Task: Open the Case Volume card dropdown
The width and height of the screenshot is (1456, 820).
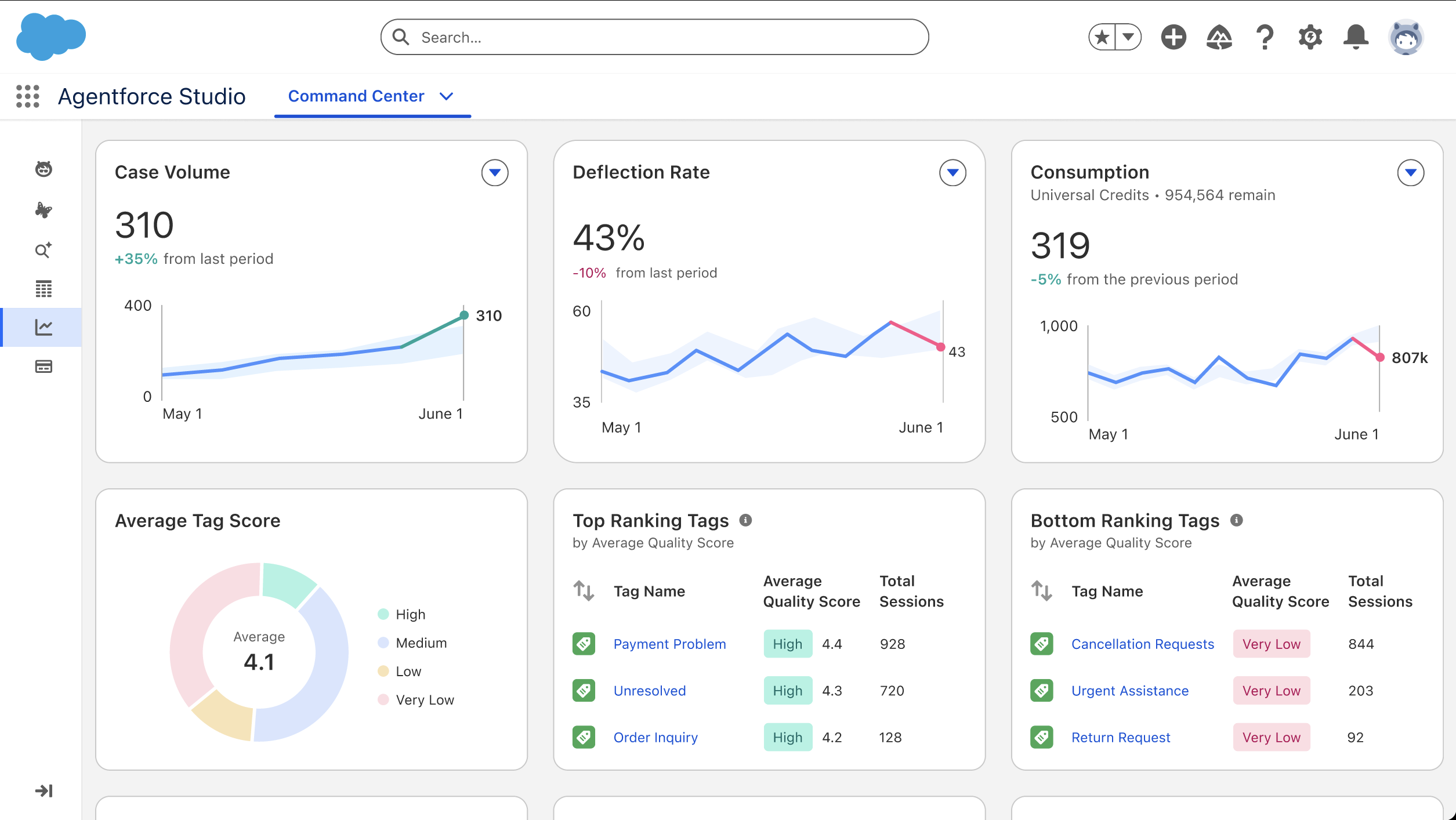Action: [494, 173]
